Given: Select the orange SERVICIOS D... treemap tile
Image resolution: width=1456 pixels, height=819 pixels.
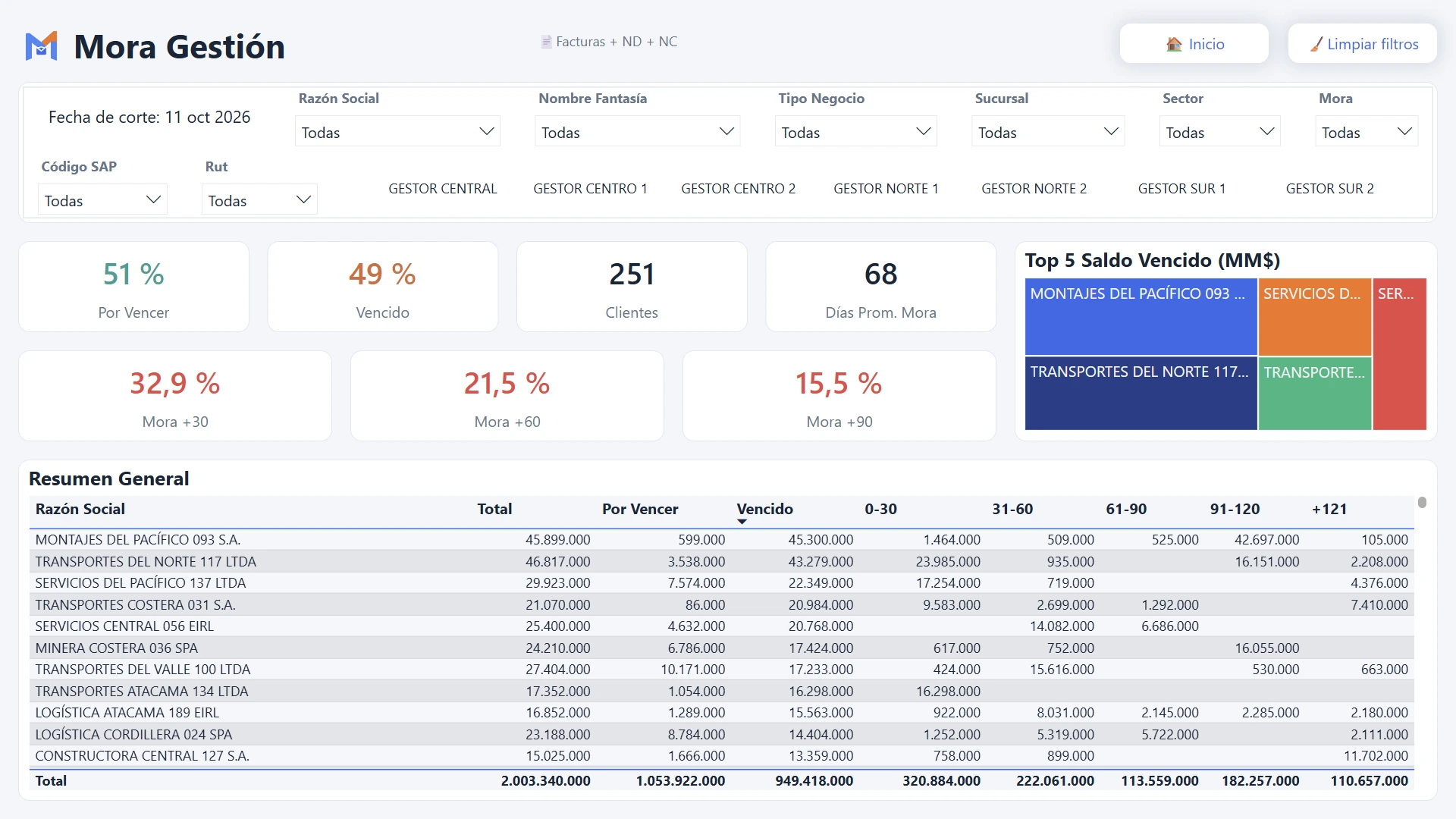Looking at the screenshot, I should tap(1314, 317).
